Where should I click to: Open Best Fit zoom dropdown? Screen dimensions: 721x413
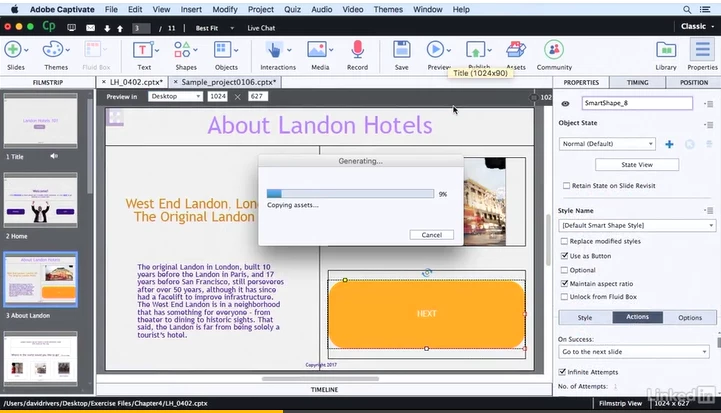click(x=215, y=28)
